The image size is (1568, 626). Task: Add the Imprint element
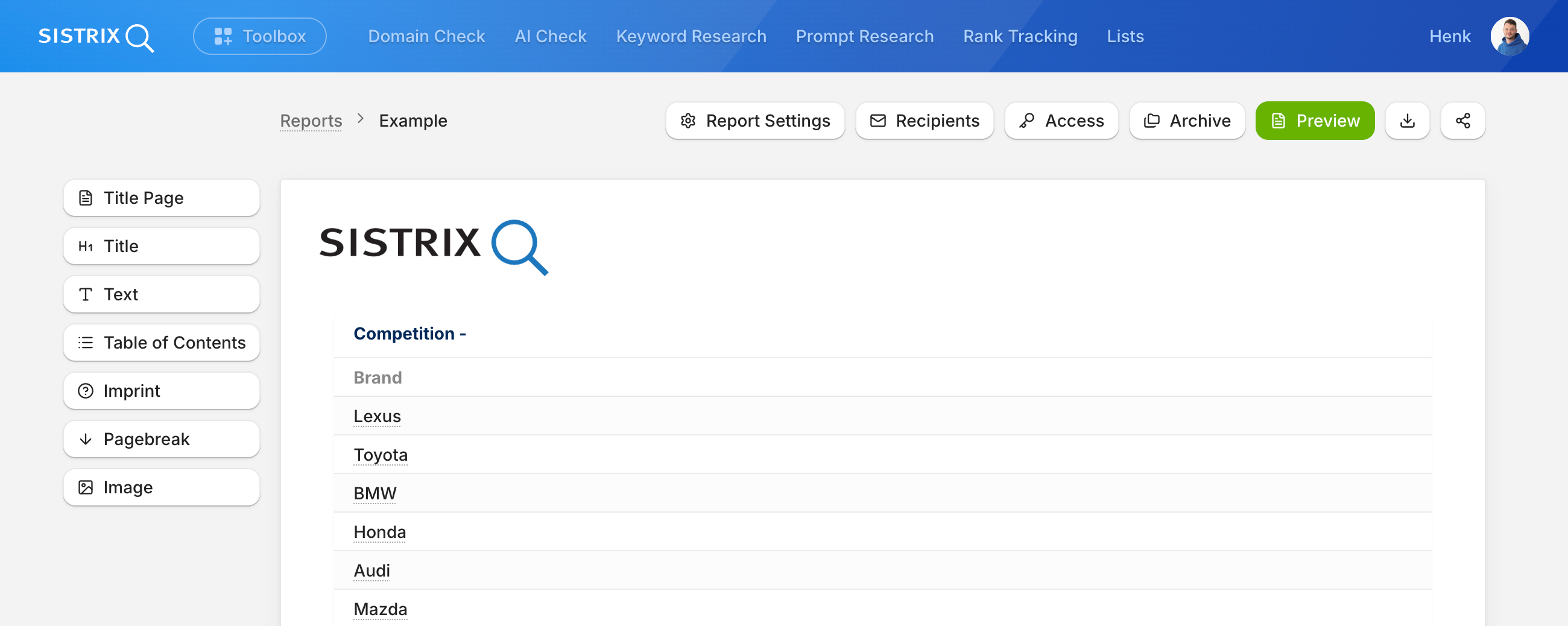pyautogui.click(x=161, y=391)
